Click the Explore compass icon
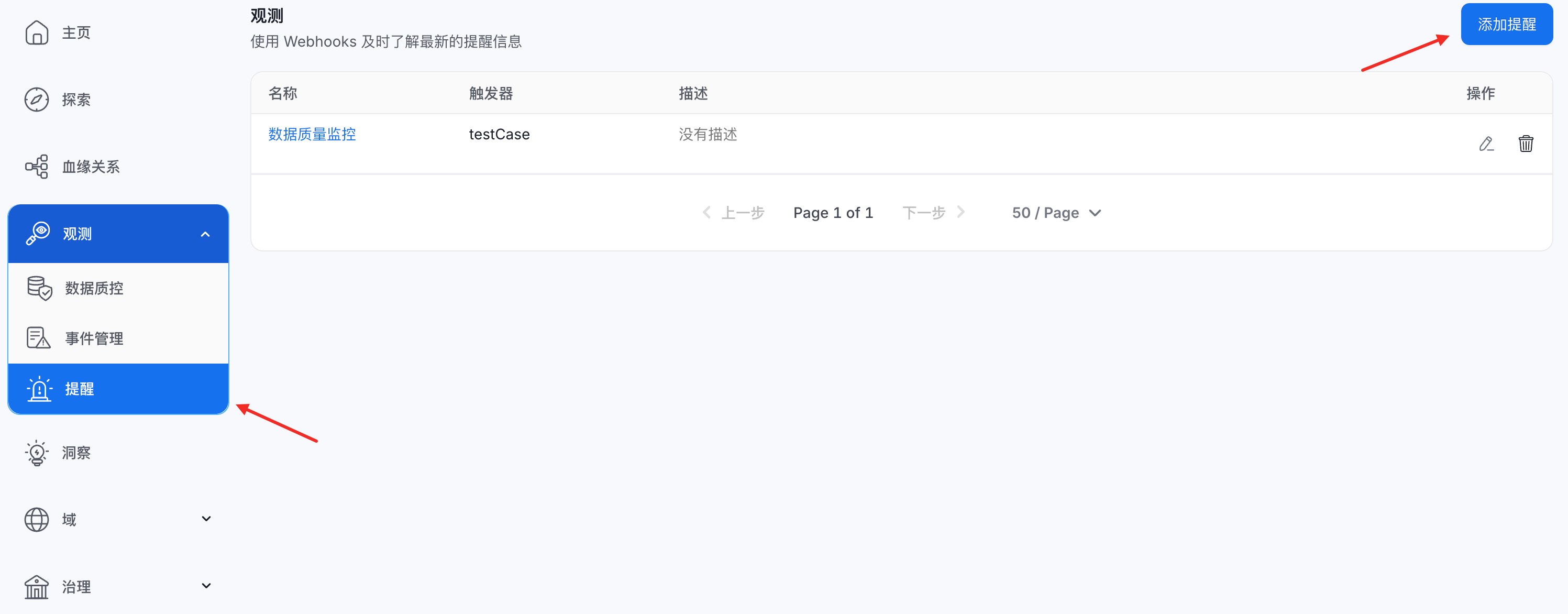Viewport: 1568px width, 614px height. pos(37,100)
